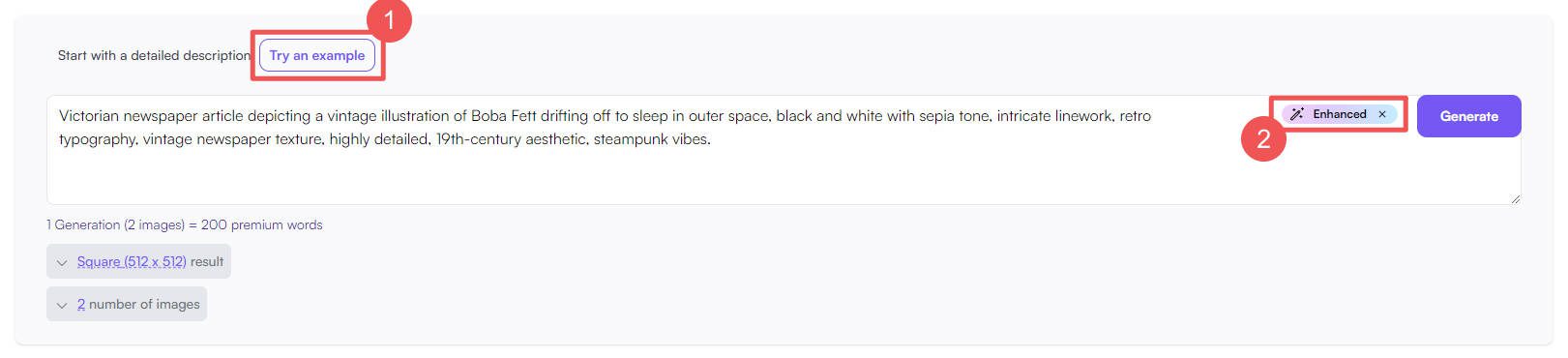
Task: Open the Square (512 x 512) size dropdown
Action: (138, 261)
